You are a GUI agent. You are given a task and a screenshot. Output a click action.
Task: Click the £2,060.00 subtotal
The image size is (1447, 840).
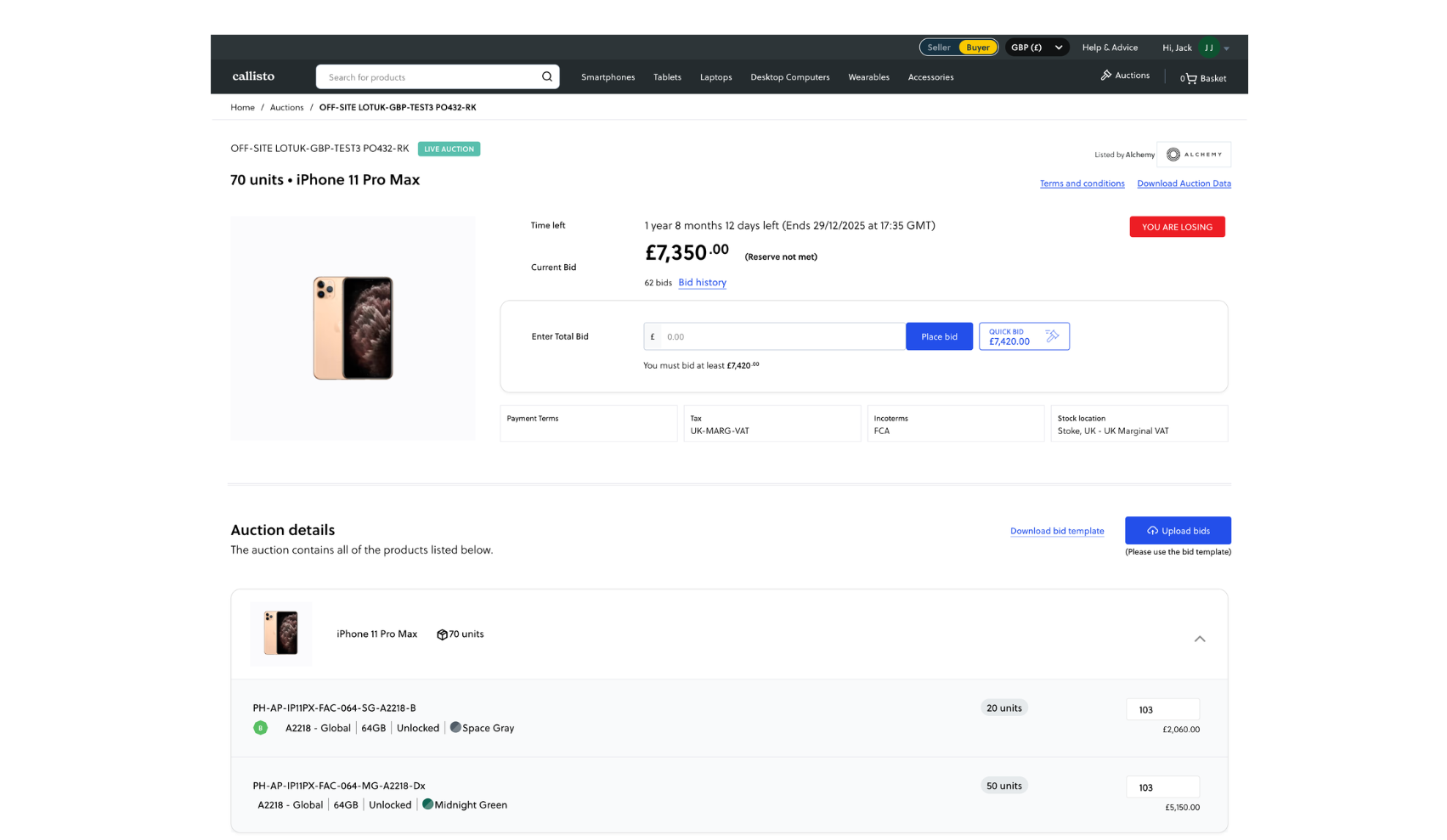coord(1181,730)
